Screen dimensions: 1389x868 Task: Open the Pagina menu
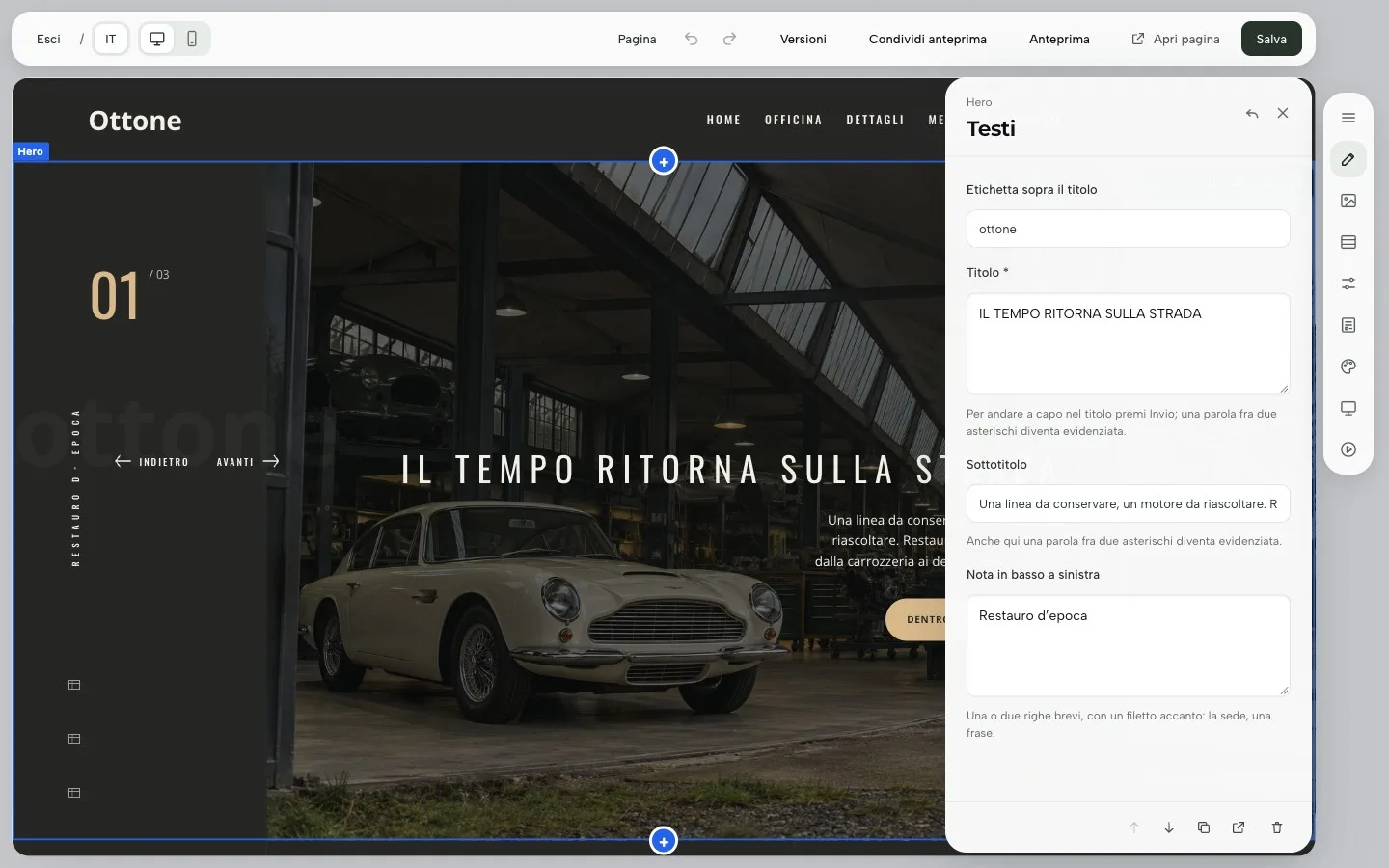[637, 39]
